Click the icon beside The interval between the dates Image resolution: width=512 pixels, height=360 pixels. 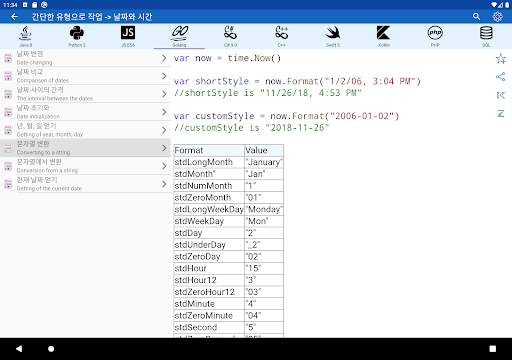[8, 94]
